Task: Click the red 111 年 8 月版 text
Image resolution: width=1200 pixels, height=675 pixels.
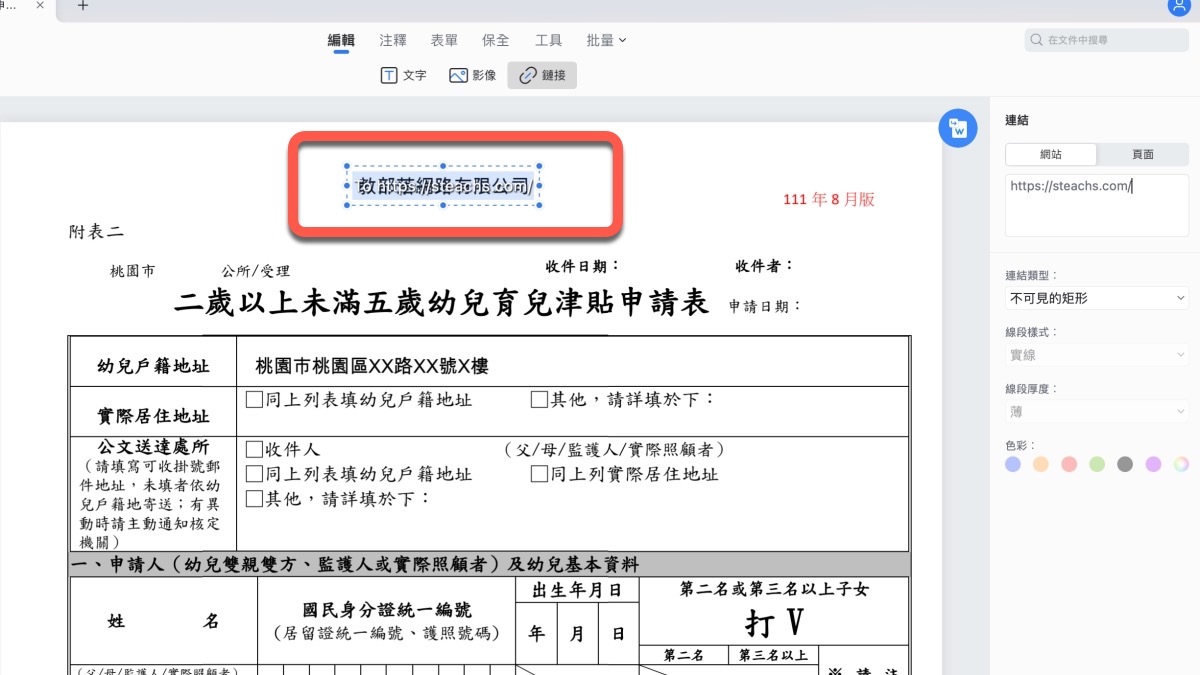Action: tap(829, 199)
